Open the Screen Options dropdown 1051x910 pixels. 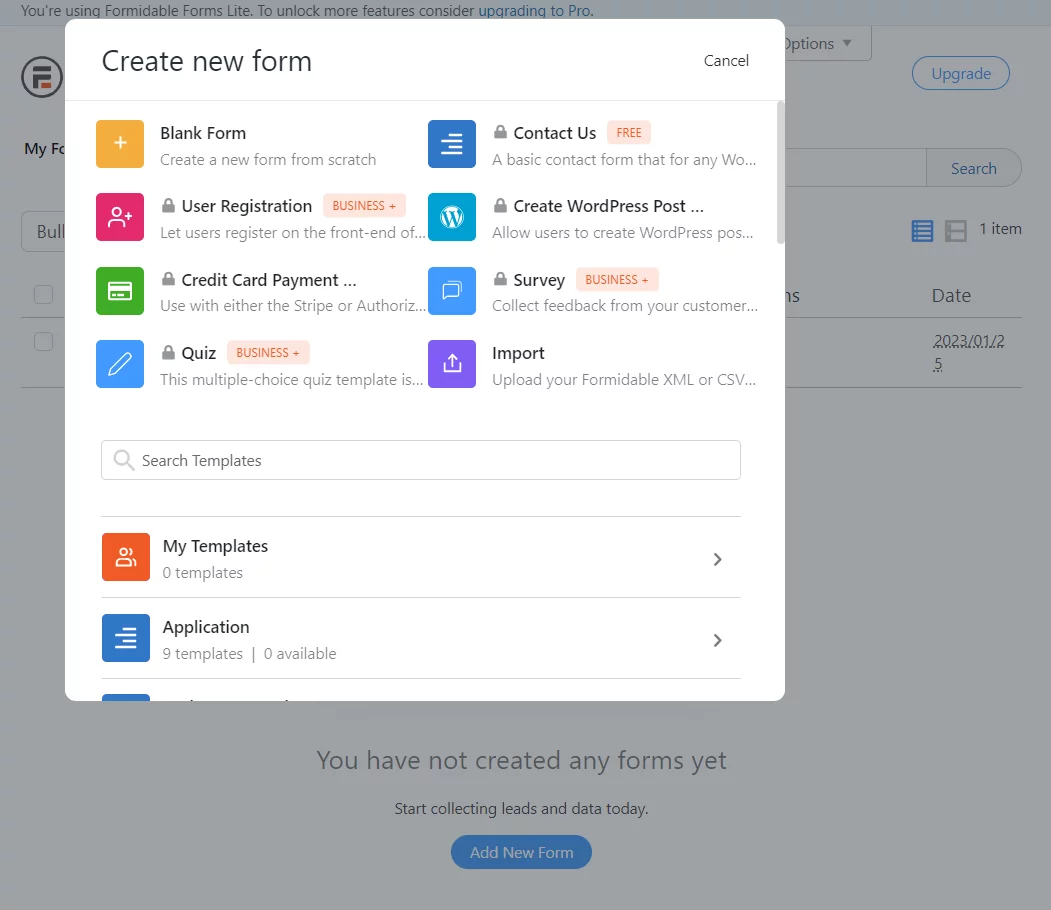tap(827, 44)
